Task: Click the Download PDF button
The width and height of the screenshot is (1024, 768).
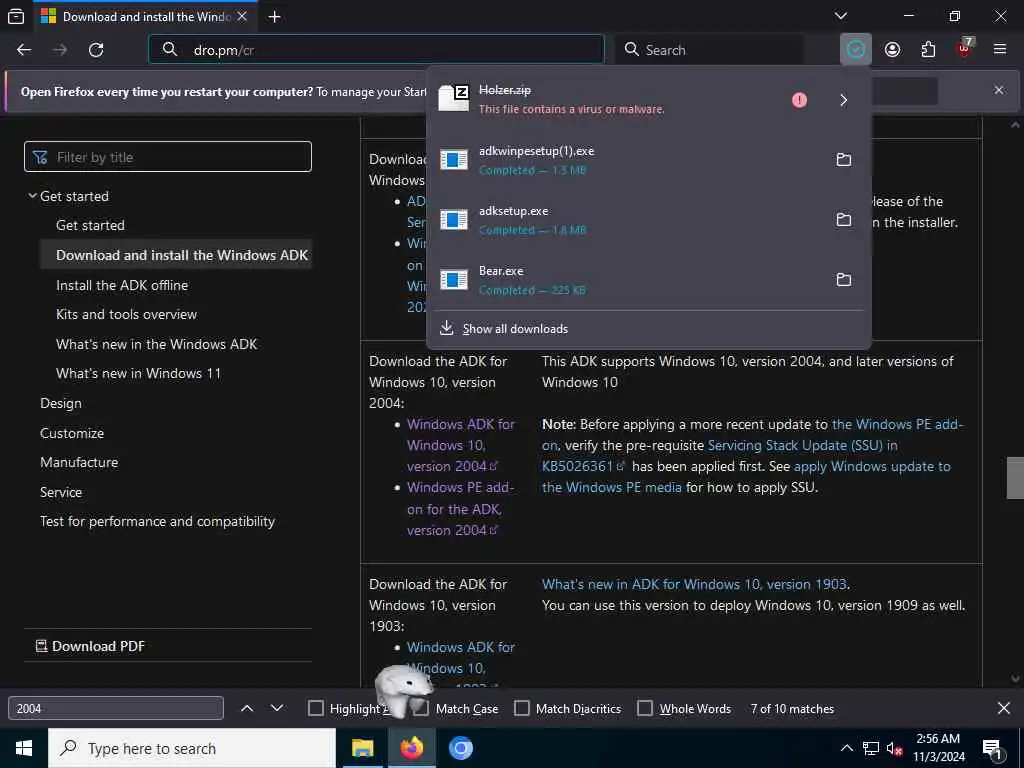Action: click(90, 646)
